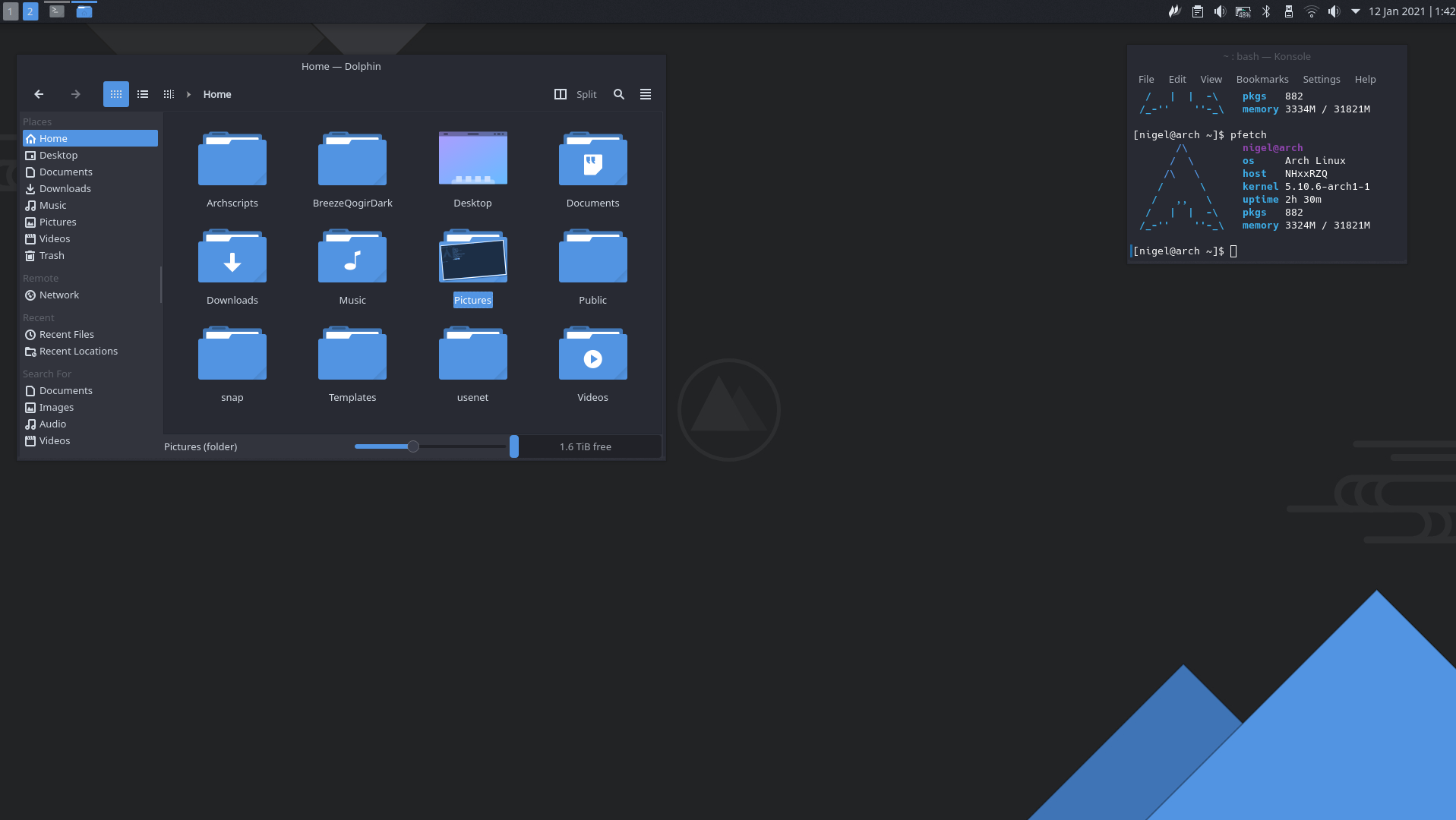
Task: Select the Desktop folder thumbnail
Action: [472, 159]
